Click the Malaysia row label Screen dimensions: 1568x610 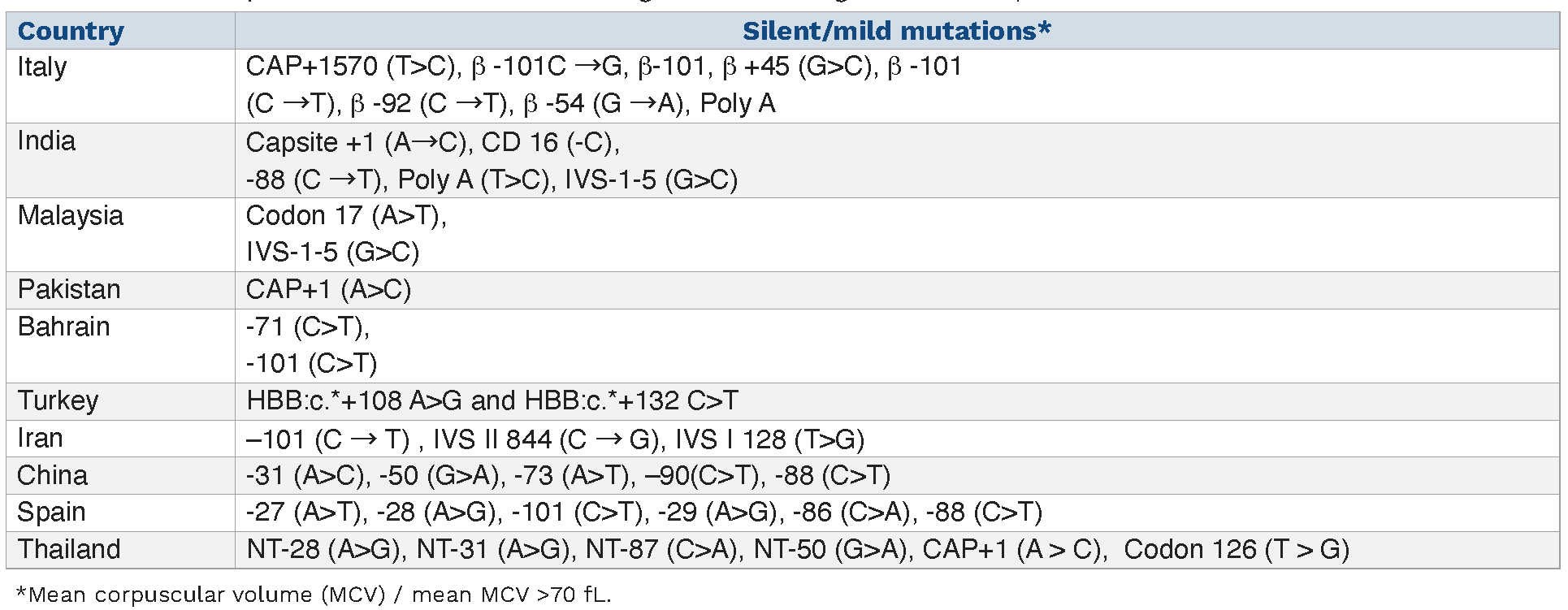(x=71, y=216)
